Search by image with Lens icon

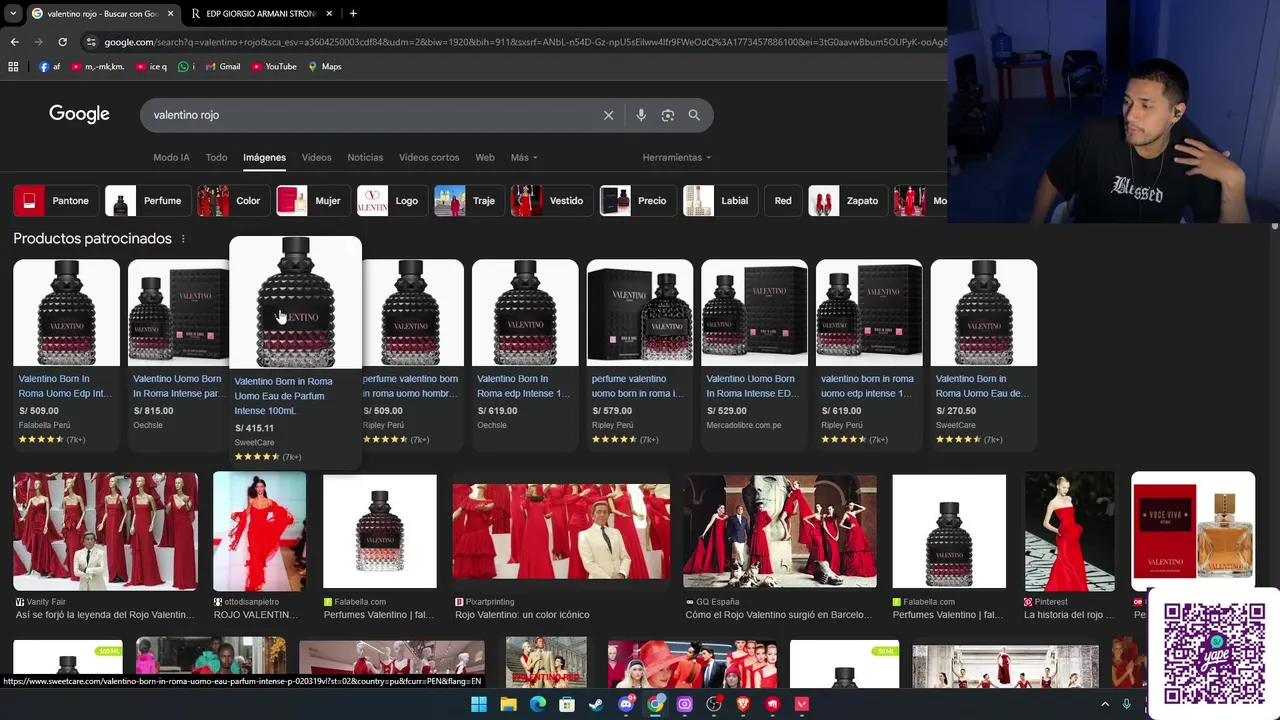668,115
